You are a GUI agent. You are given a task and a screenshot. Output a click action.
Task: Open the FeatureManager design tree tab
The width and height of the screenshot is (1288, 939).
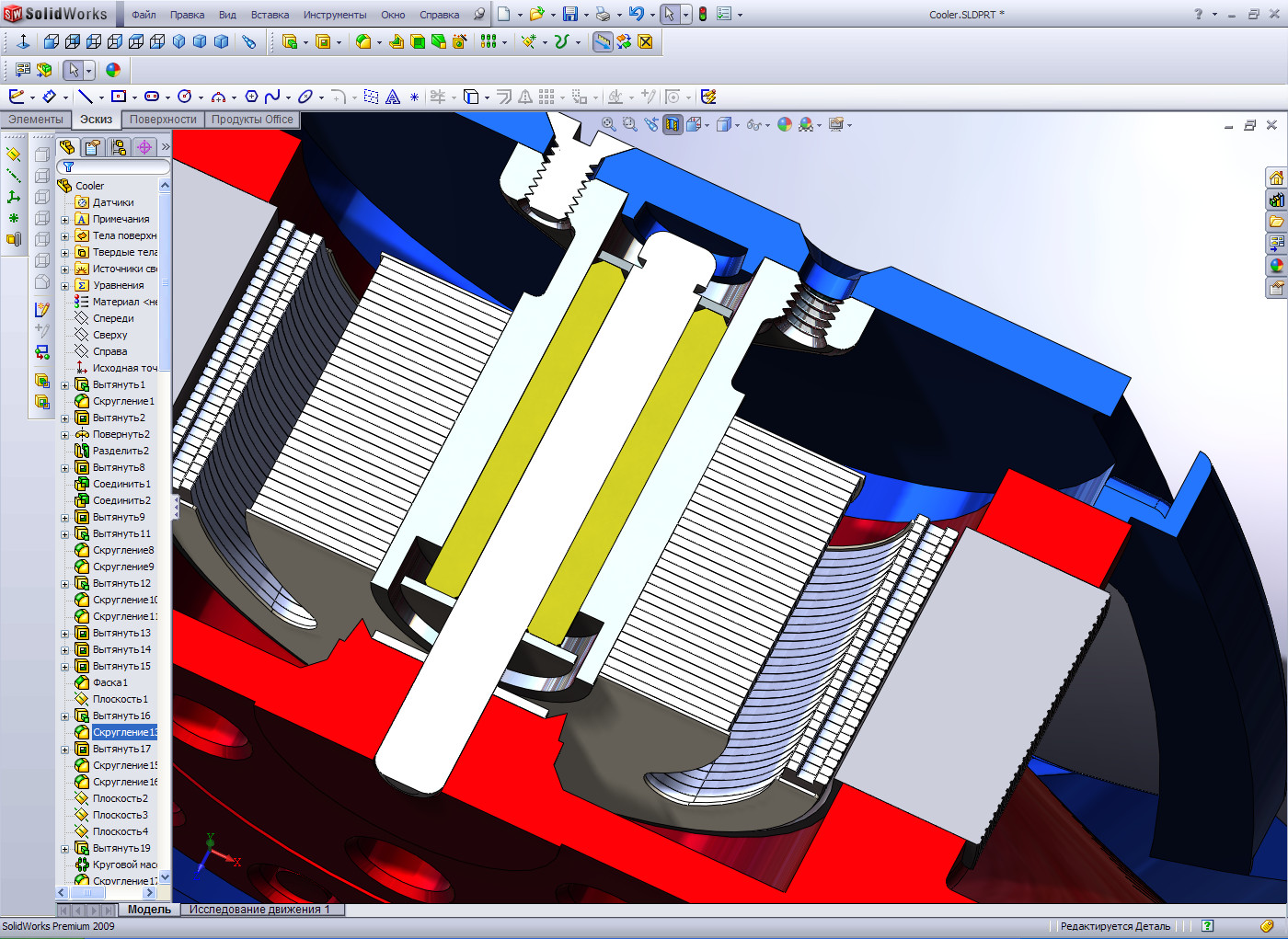coord(67,147)
